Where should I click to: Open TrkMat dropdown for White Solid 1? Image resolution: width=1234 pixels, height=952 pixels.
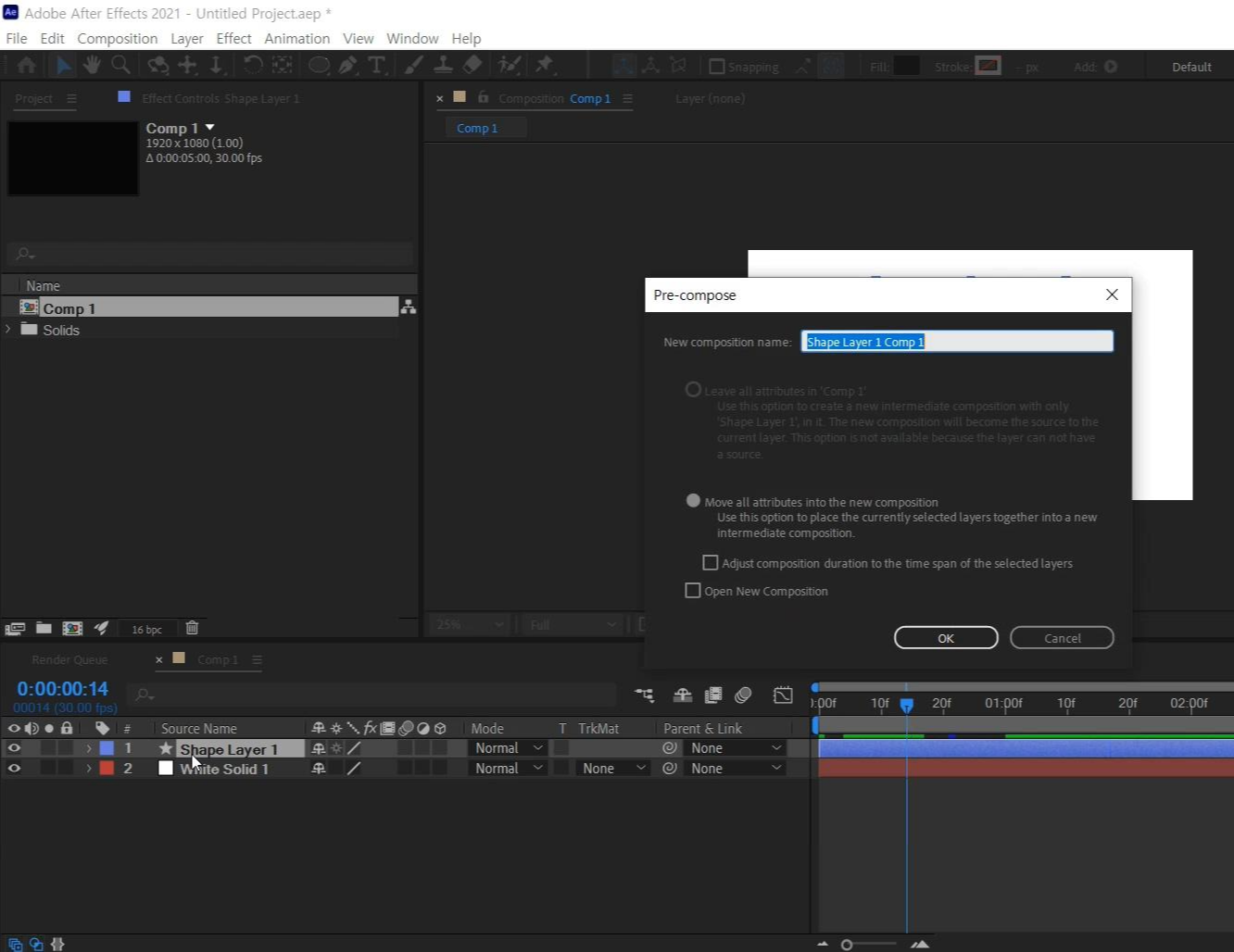pyautogui.click(x=612, y=768)
